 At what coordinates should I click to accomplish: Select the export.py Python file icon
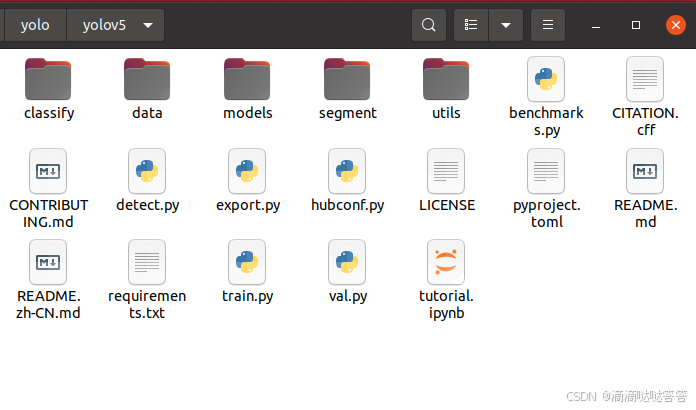click(247, 171)
